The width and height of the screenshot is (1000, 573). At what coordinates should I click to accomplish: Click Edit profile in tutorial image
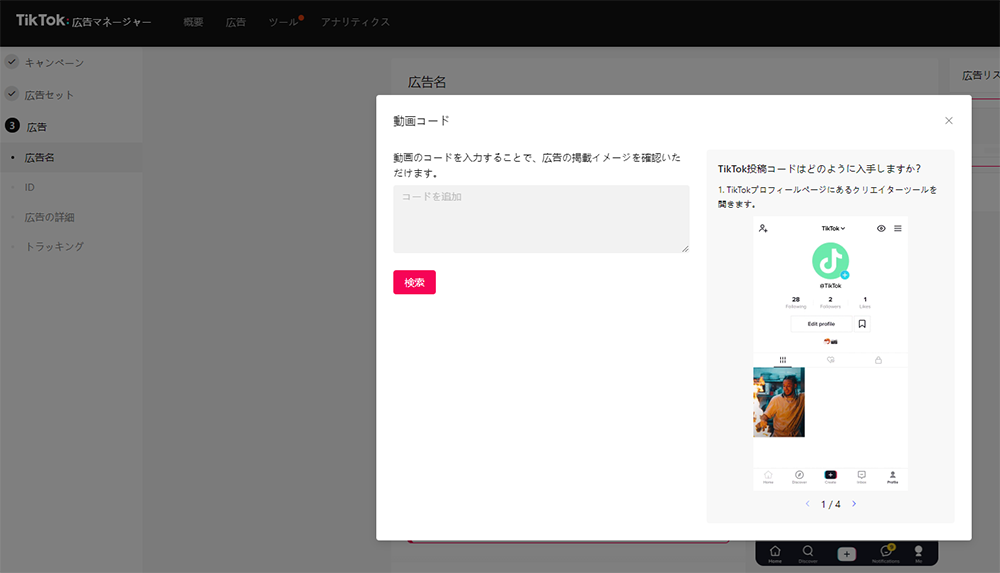click(821, 324)
